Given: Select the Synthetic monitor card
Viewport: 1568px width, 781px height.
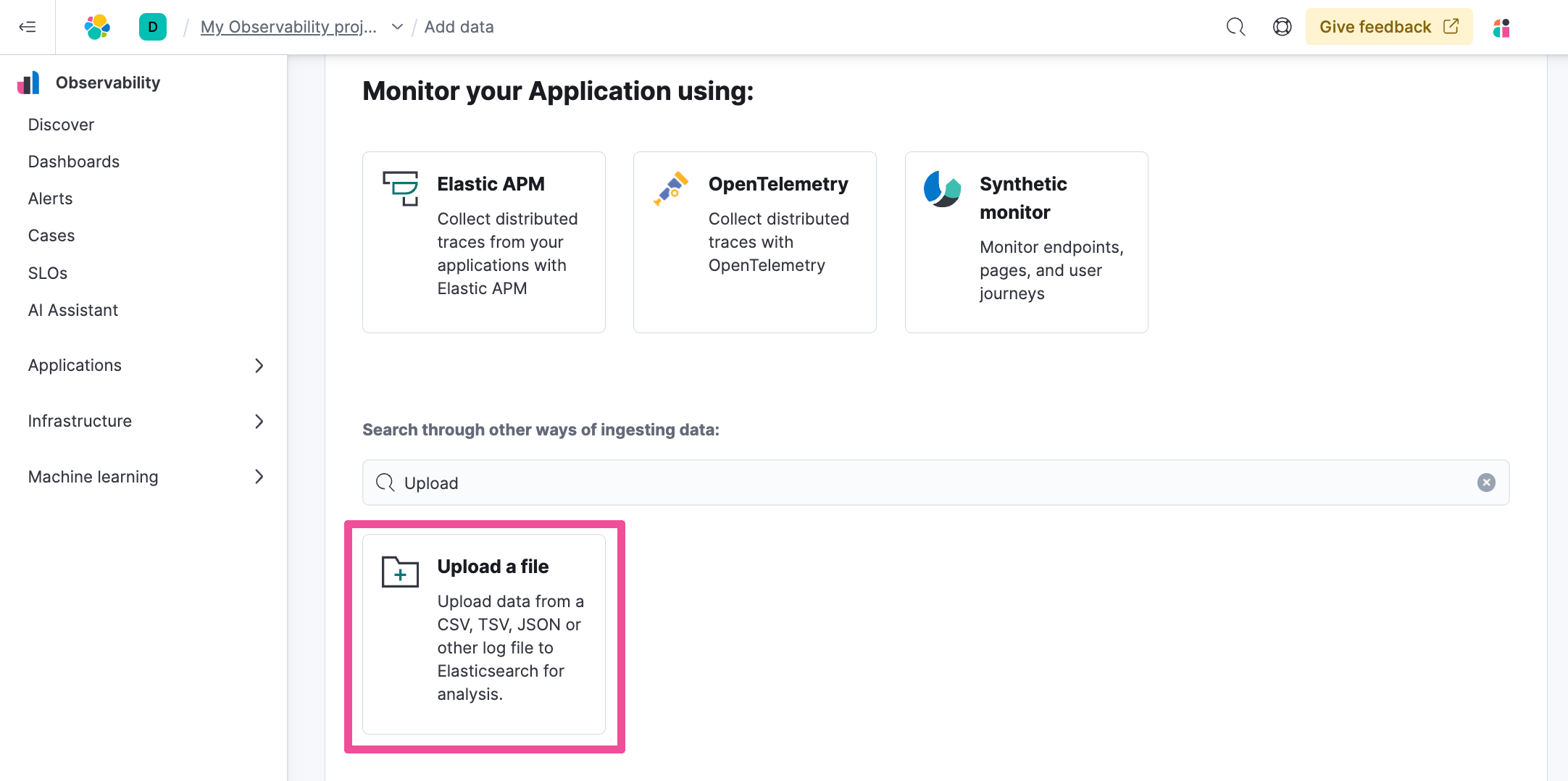Looking at the screenshot, I should (1026, 242).
